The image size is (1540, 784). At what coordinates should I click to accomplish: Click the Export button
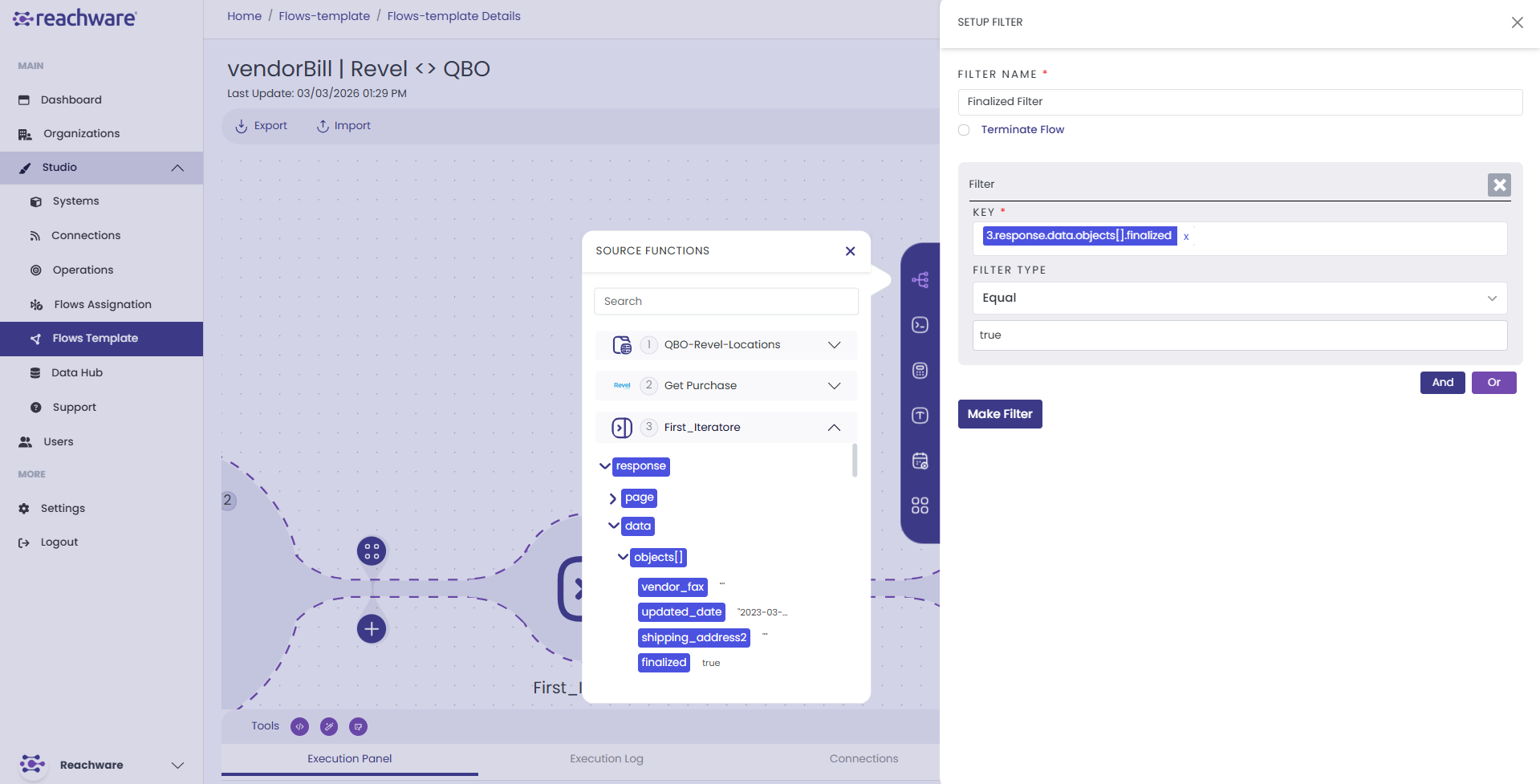click(x=261, y=126)
